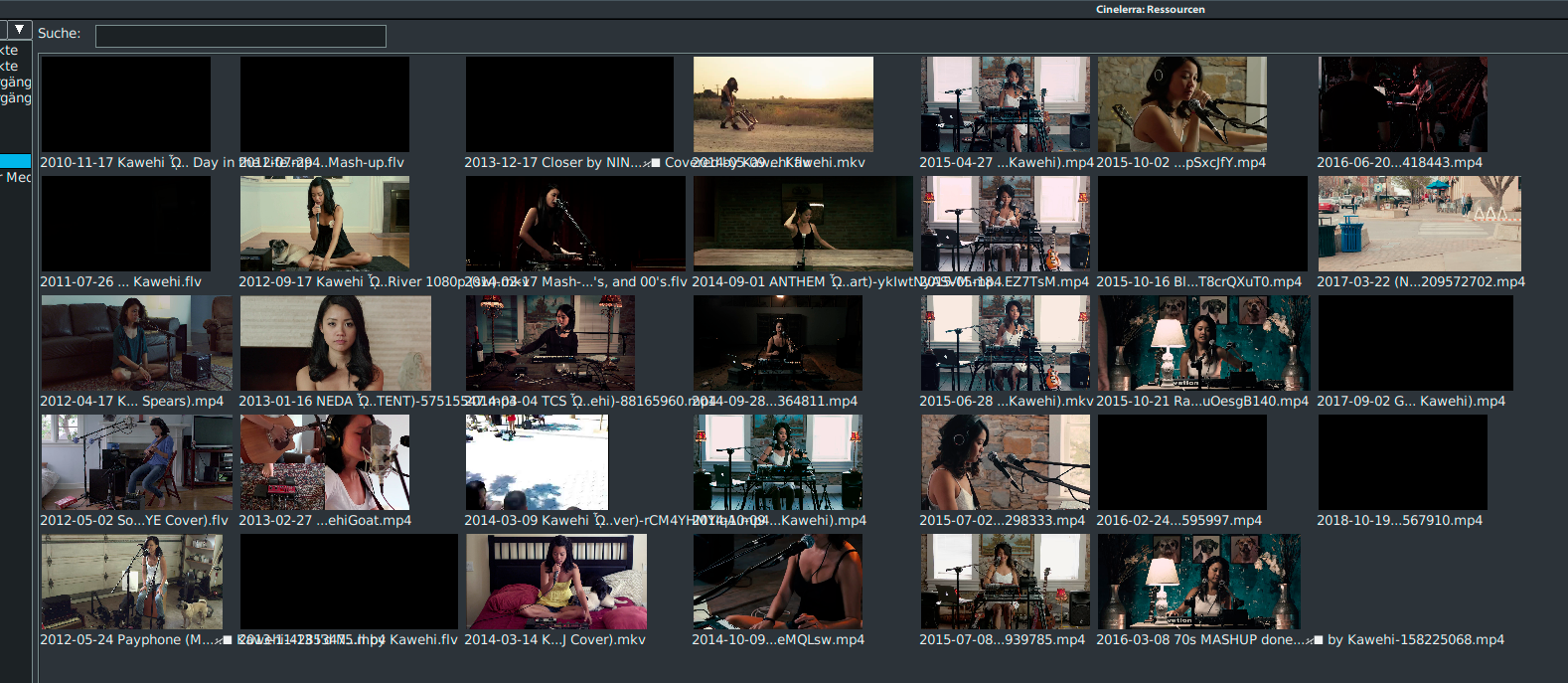Select the 2013-02-27 ehiGoat.mp4 thumbnail
Image resolution: width=1568 pixels, height=683 pixels.
point(324,462)
